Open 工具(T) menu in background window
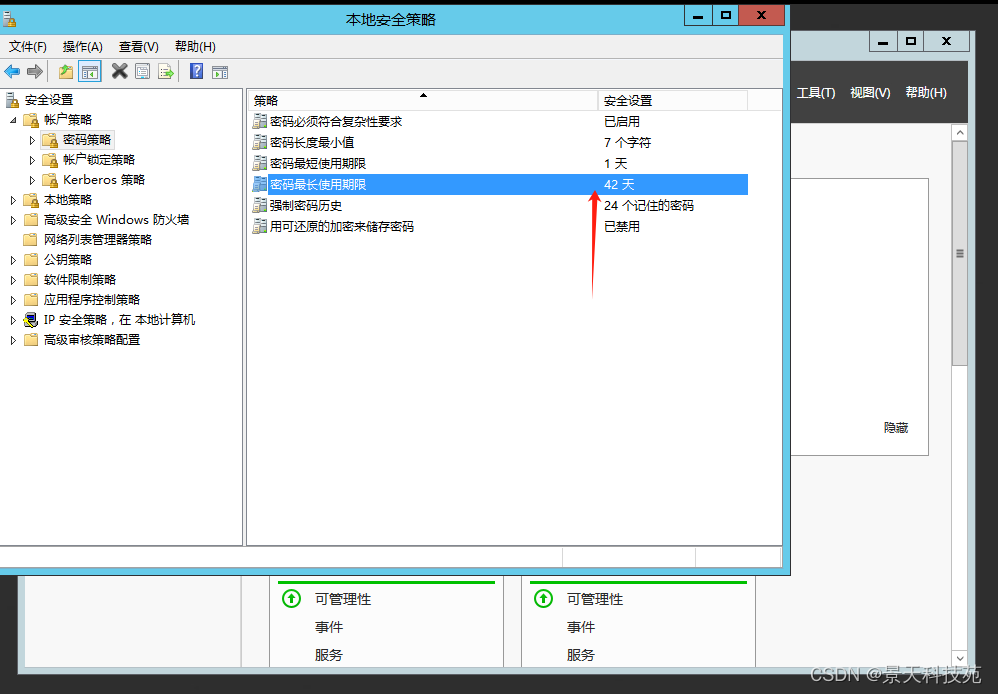Viewport: 998px width, 694px height. pos(816,93)
